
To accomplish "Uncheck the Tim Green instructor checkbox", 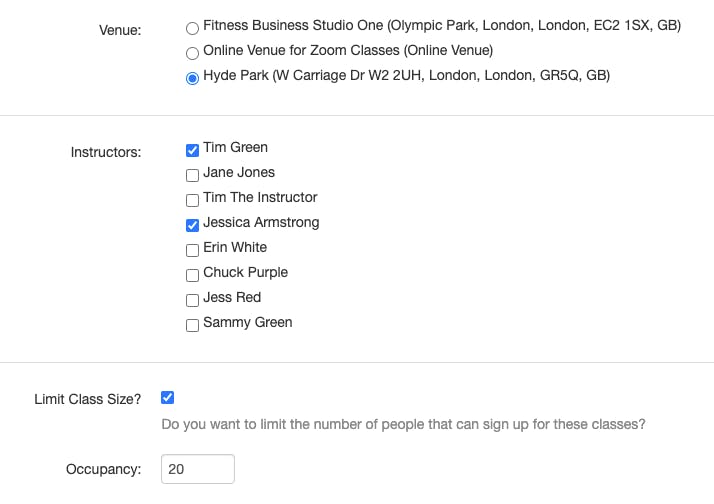I will (192, 150).
